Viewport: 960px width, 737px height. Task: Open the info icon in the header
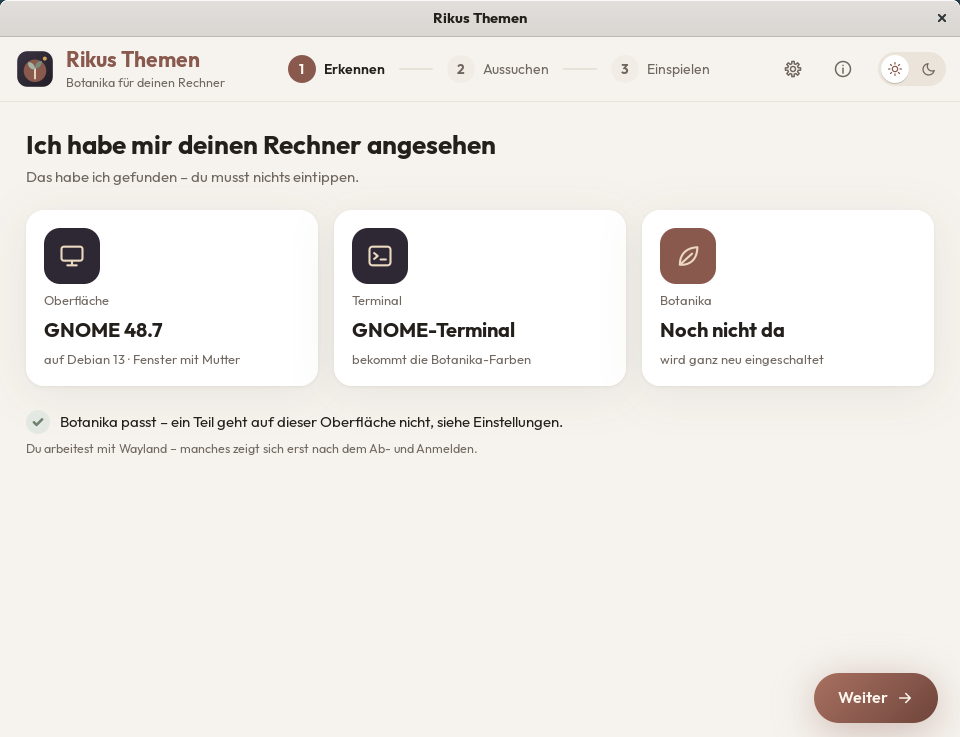(843, 69)
